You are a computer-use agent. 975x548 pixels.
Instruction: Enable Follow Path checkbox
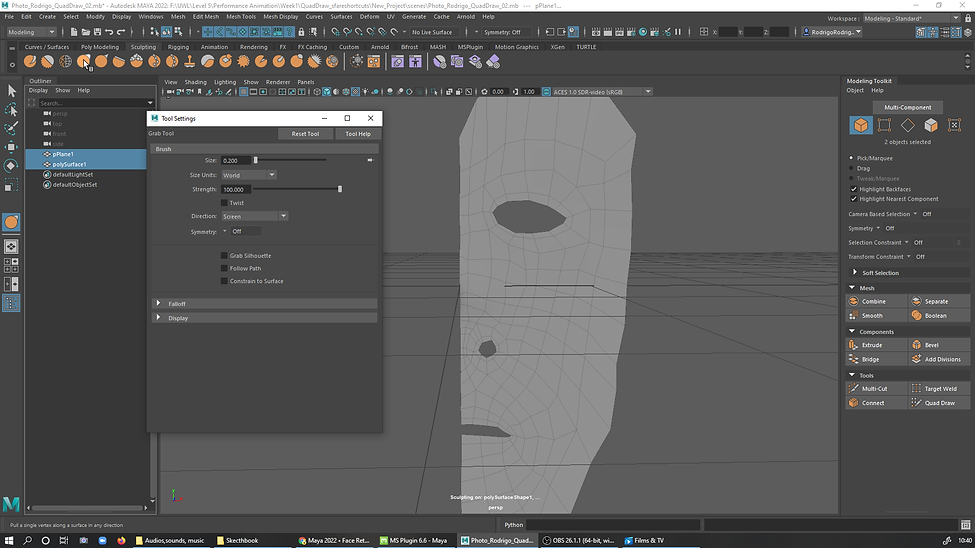point(224,268)
